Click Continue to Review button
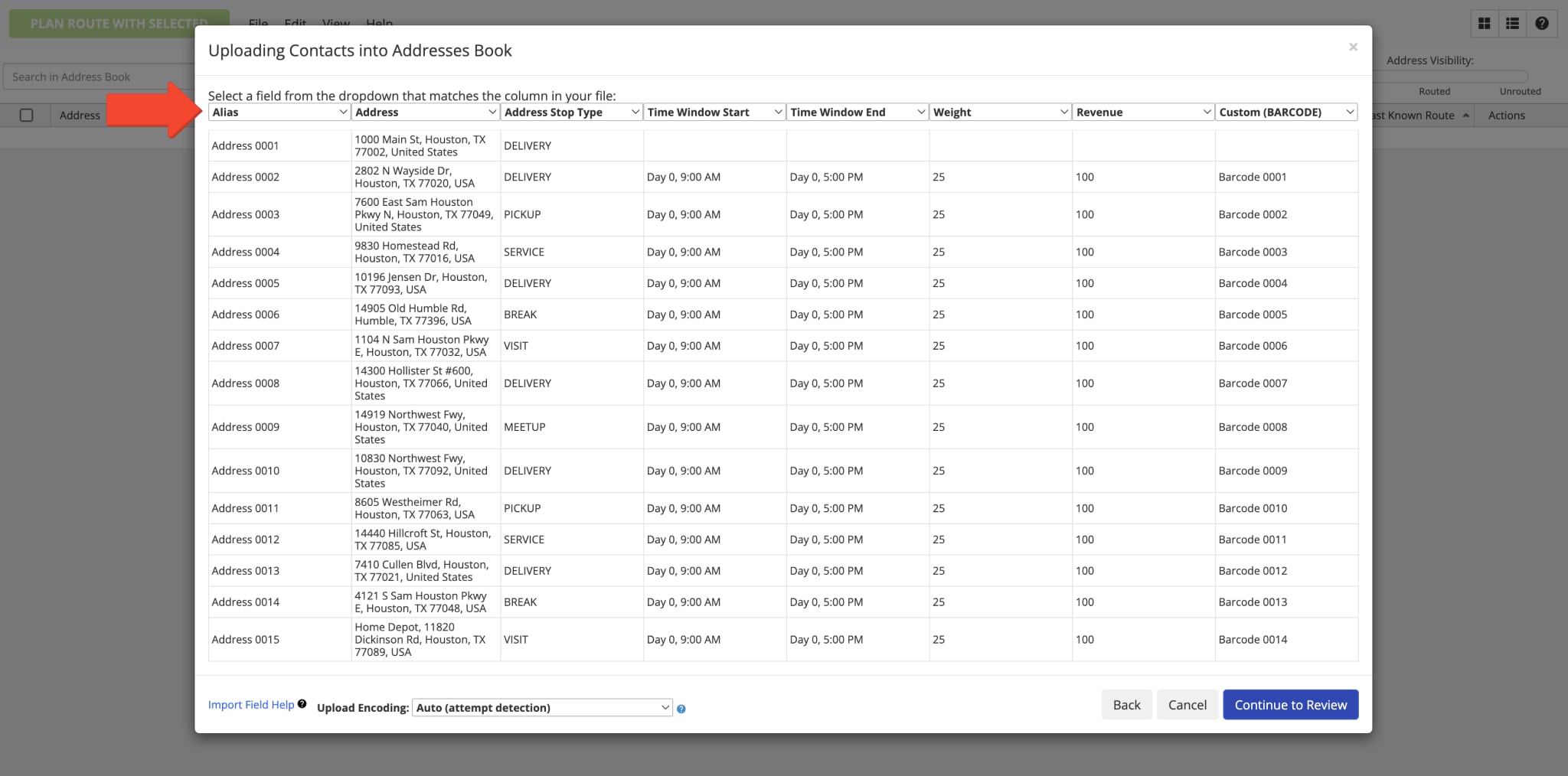 (1291, 705)
